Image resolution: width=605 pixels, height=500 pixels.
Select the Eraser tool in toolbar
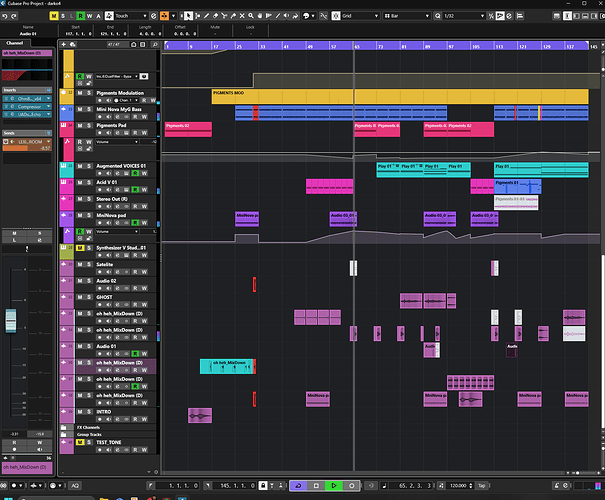pos(215,16)
